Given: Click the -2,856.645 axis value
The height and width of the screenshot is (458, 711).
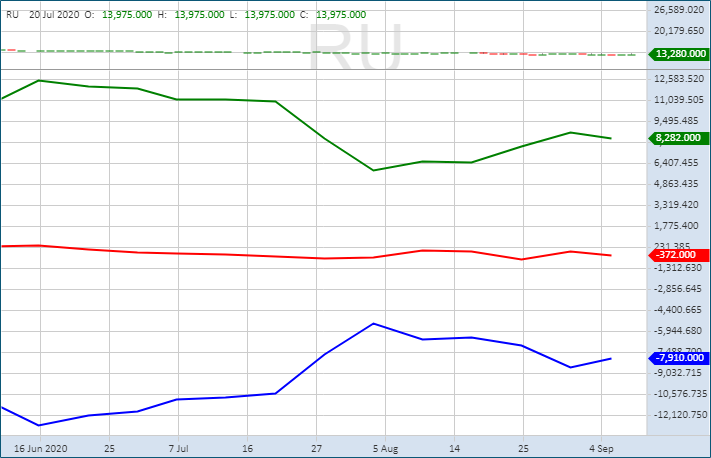Looking at the screenshot, I should 677,288.
